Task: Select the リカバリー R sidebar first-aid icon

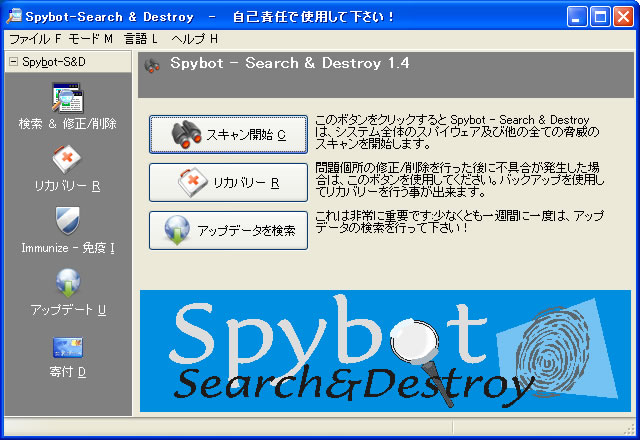Action: tap(67, 159)
